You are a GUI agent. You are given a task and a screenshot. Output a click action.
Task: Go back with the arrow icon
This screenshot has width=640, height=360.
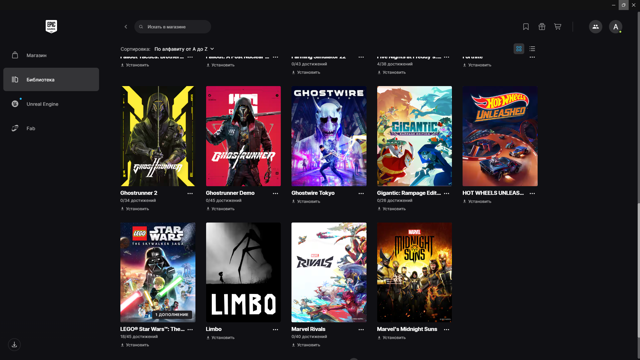(126, 27)
